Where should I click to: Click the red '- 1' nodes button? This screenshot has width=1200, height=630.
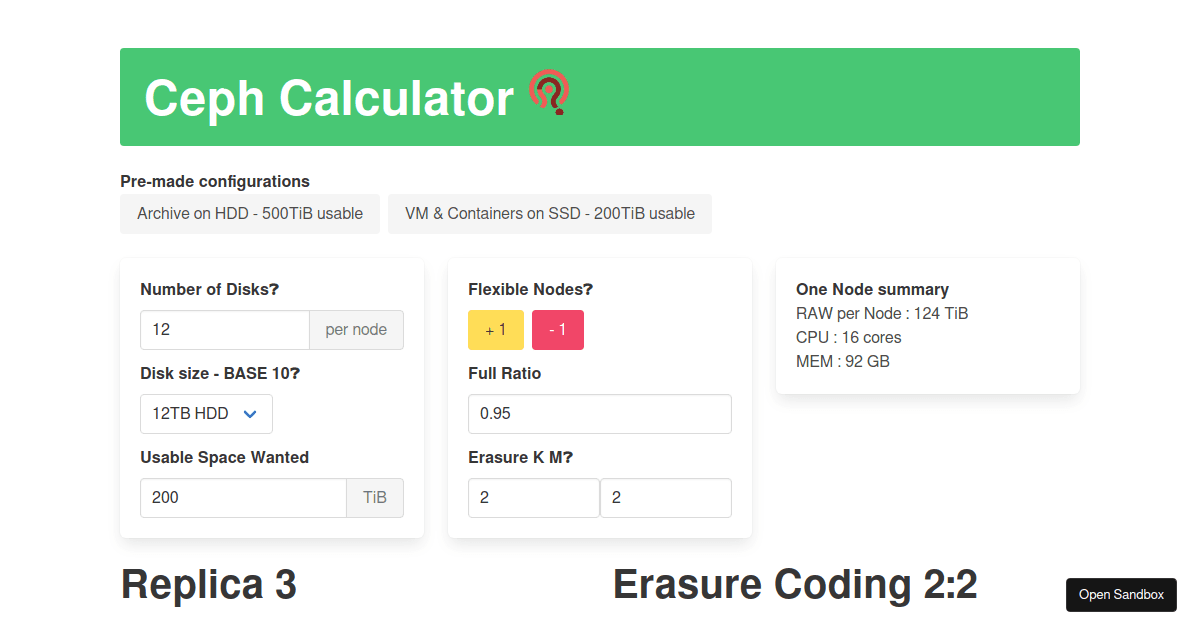(x=557, y=329)
